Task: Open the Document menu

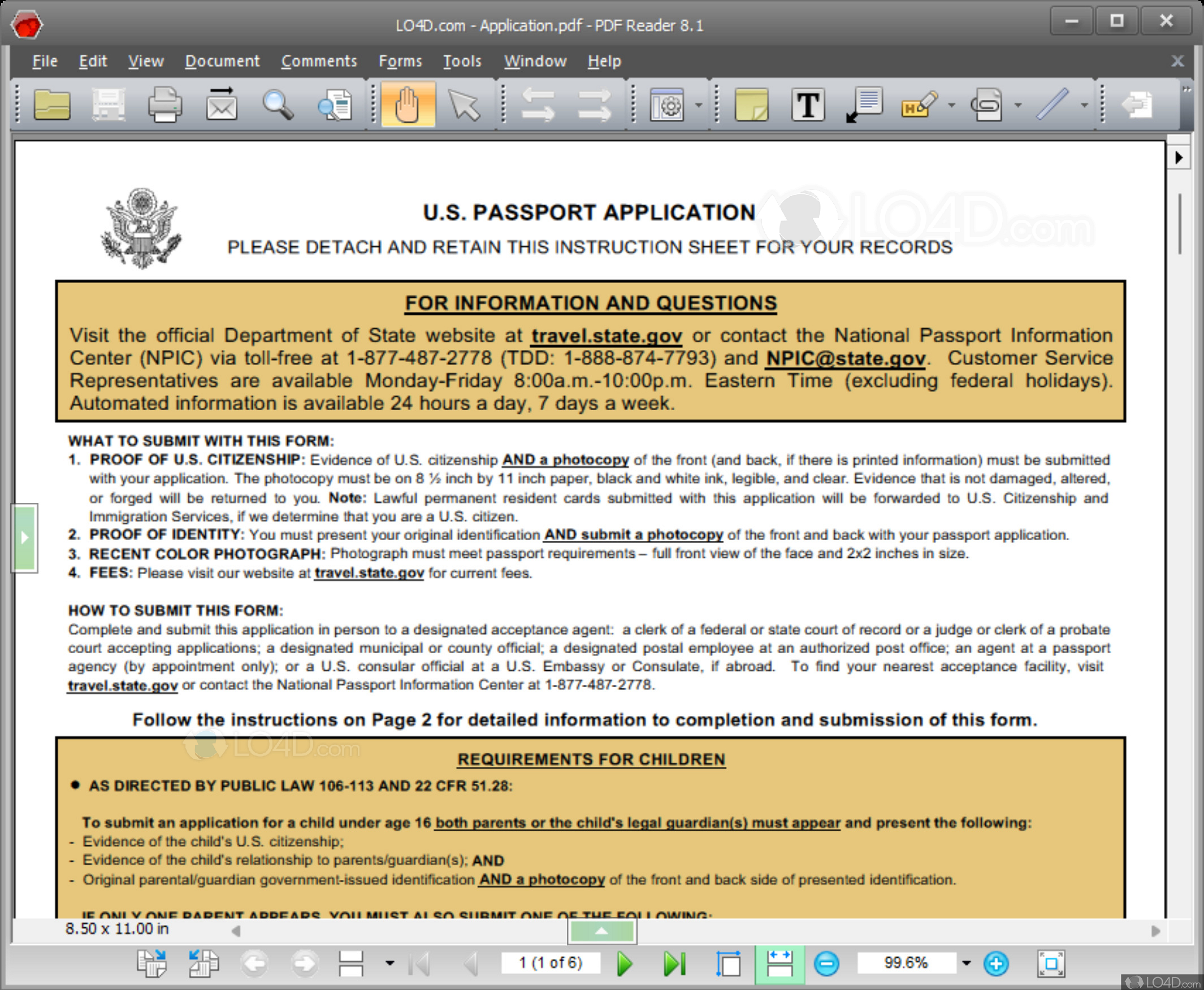Action: pyautogui.click(x=222, y=61)
